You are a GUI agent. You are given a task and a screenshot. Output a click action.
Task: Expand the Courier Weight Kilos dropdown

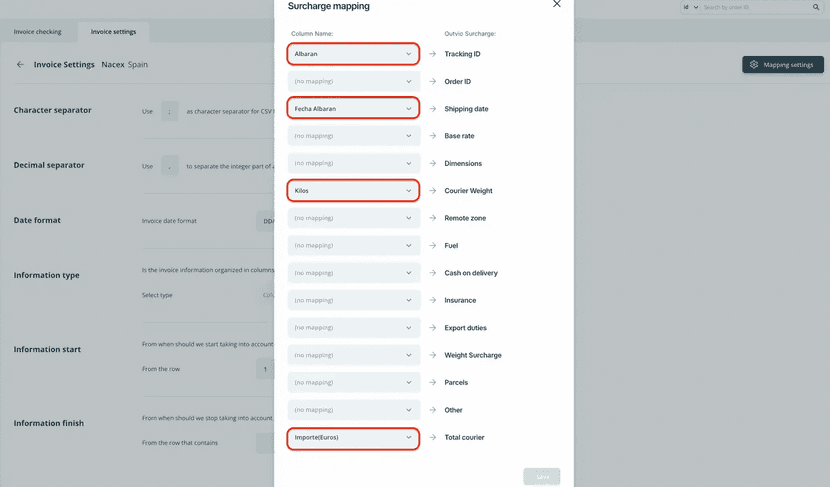pos(353,190)
